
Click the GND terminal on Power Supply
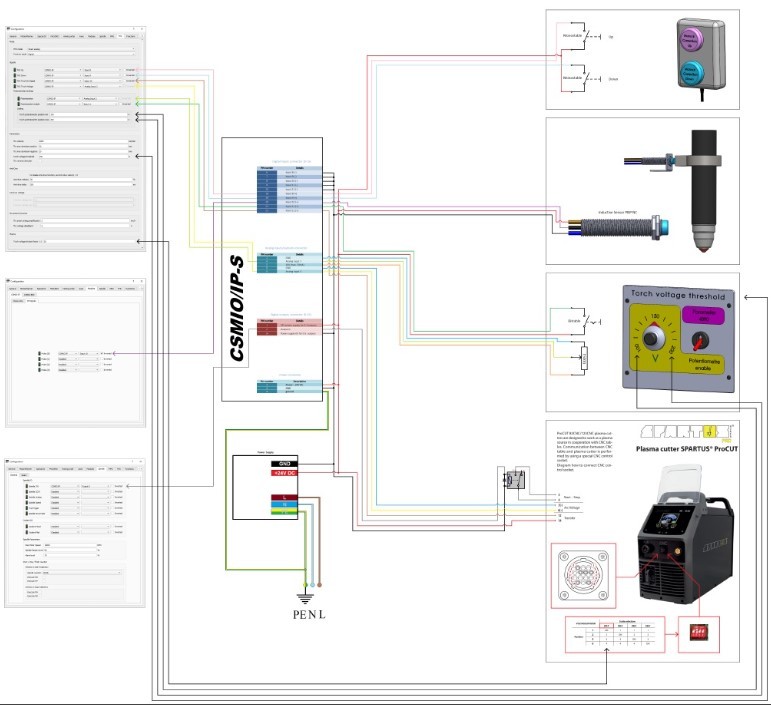283,464
